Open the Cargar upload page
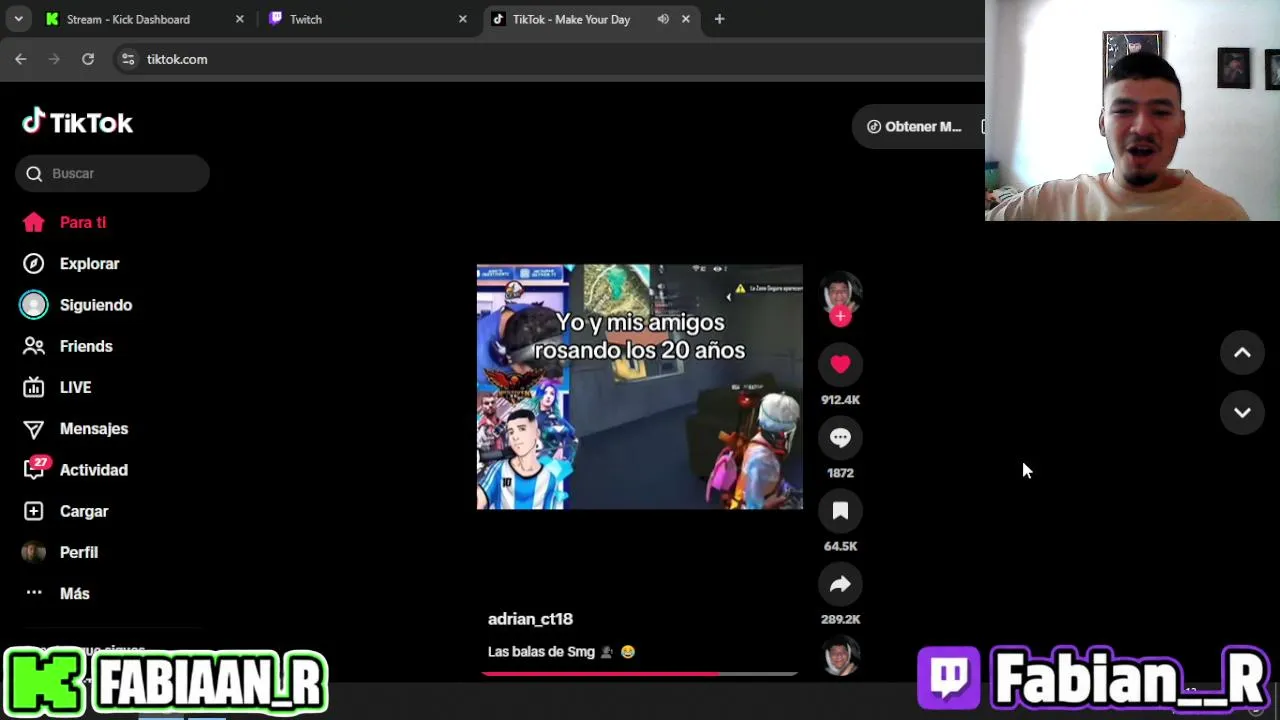 (x=65, y=511)
